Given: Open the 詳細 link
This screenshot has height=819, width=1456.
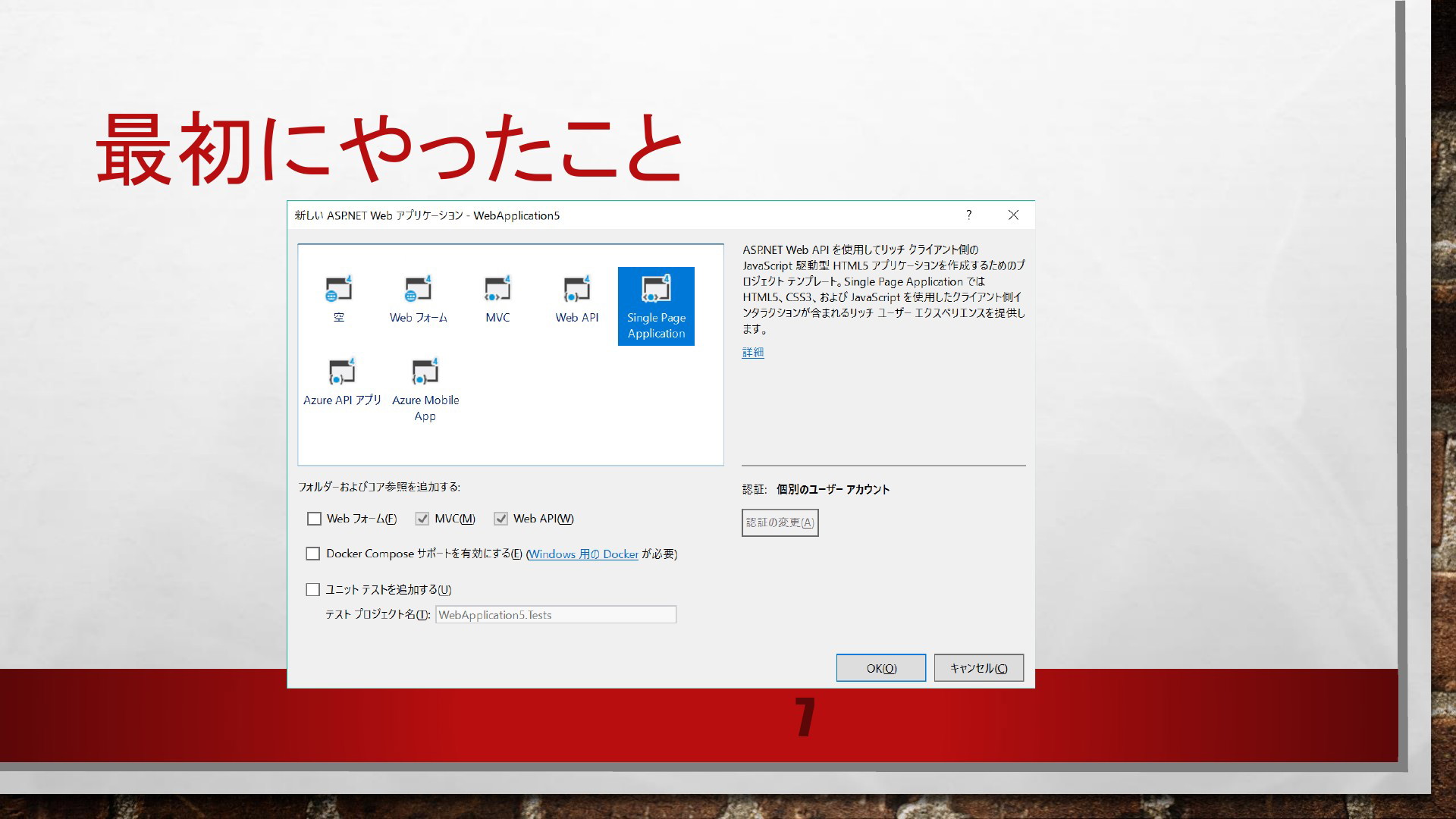Looking at the screenshot, I should point(753,353).
